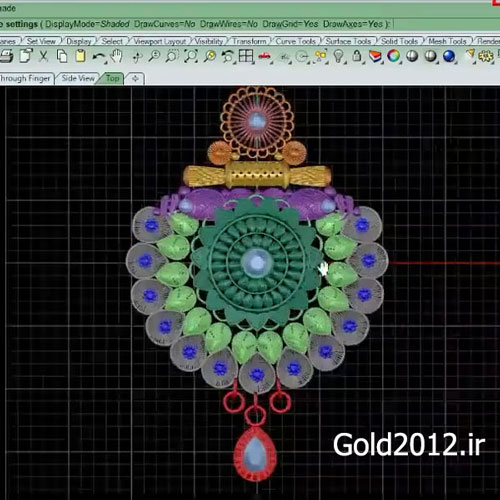The width and height of the screenshot is (500, 500).
Task: Open the Surface Tools toolbar tab
Action: click(348, 41)
